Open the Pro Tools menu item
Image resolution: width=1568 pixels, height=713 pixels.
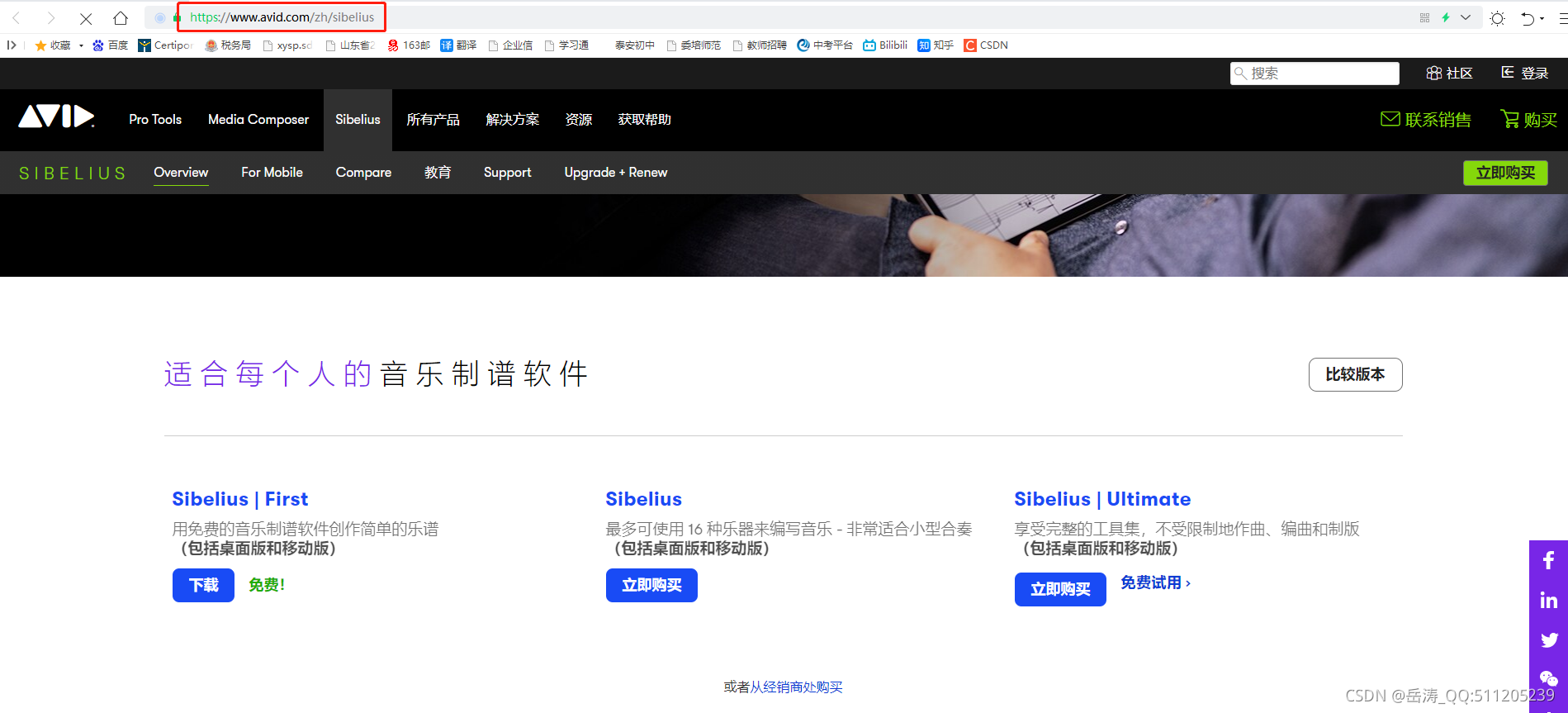pyautogui.click(x=155, y=120)
